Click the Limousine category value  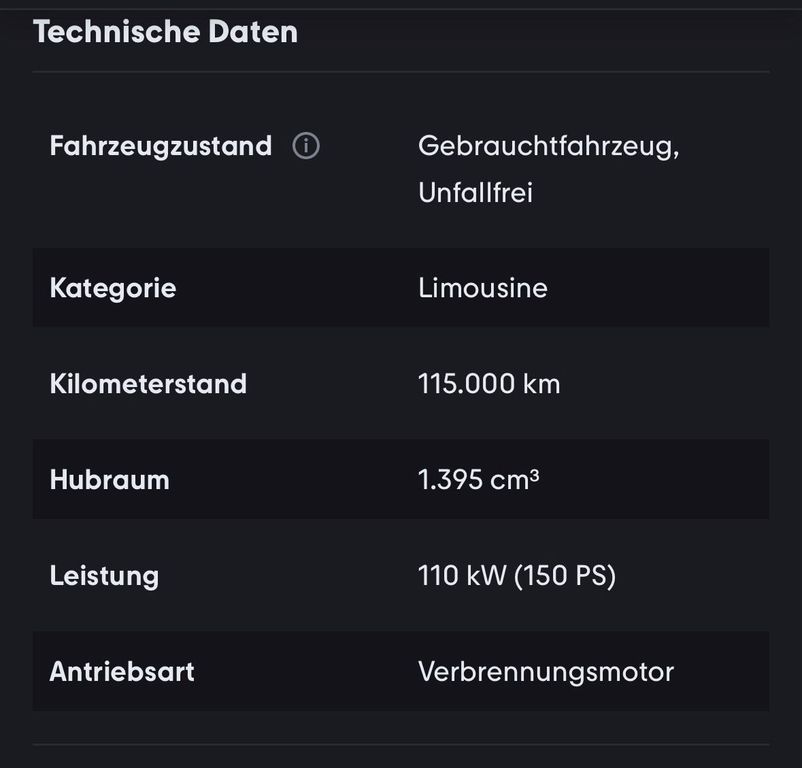click(482, 288)
